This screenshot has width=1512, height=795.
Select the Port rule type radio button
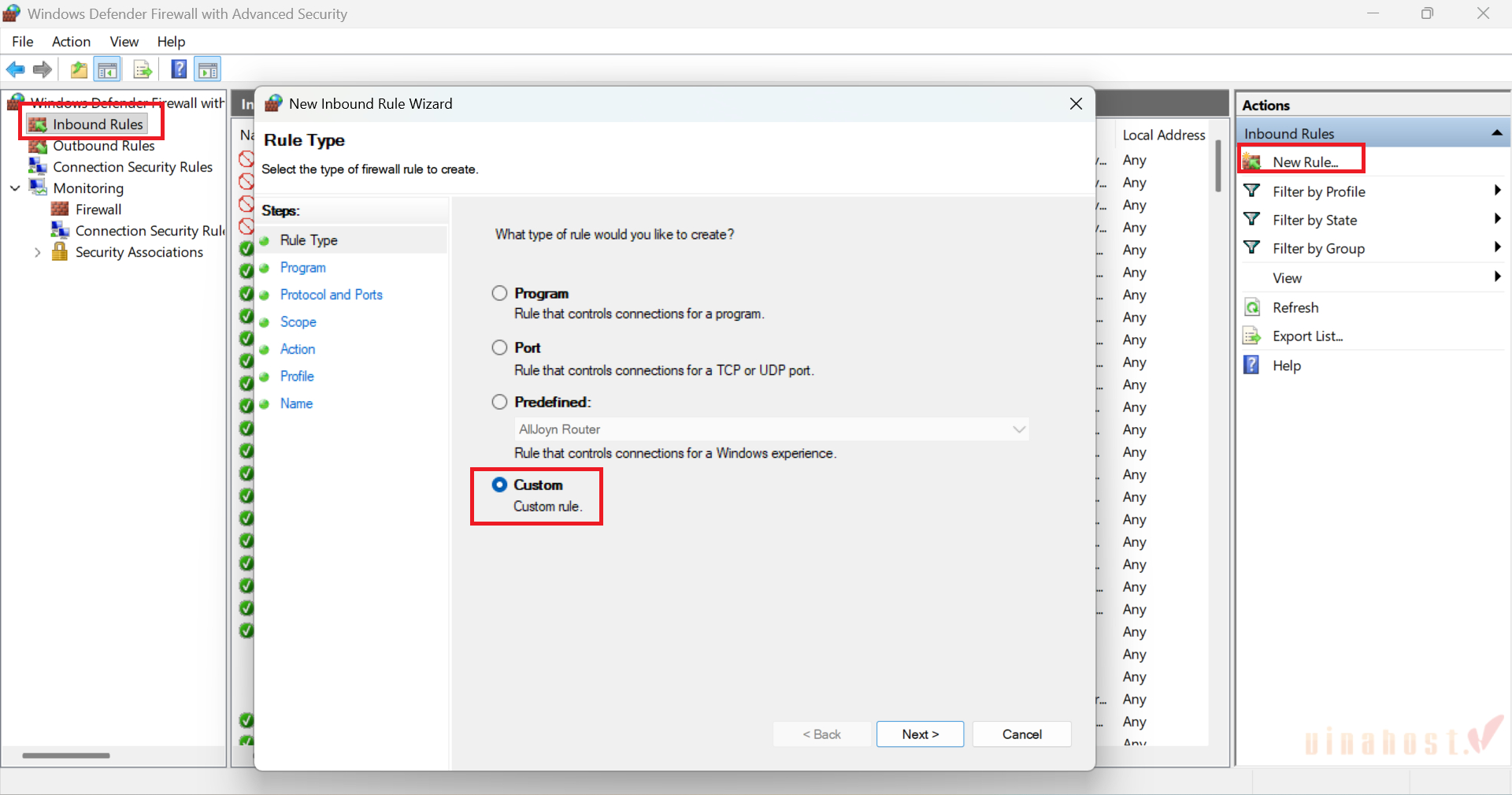[x=499, y=347]
